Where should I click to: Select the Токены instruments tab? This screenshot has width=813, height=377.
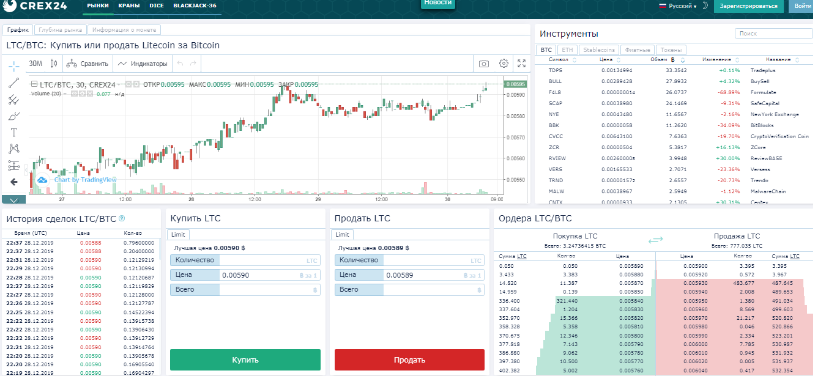point(671,50)
